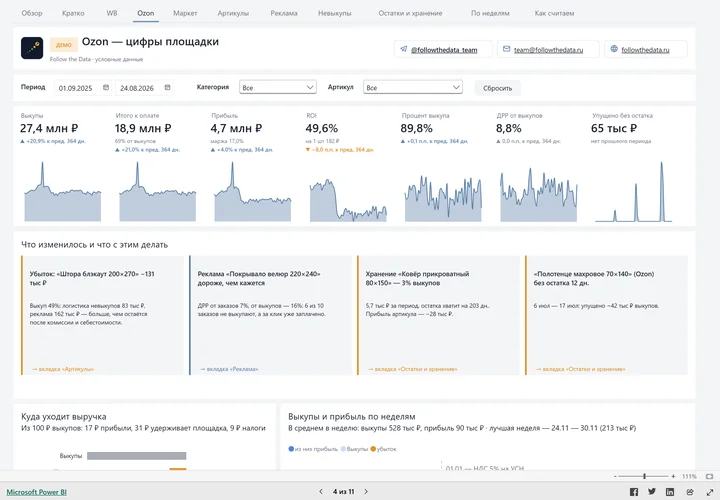Go to previous report page
The width and height of the screenshot is (720, 500).
click(x=321, y=491)
